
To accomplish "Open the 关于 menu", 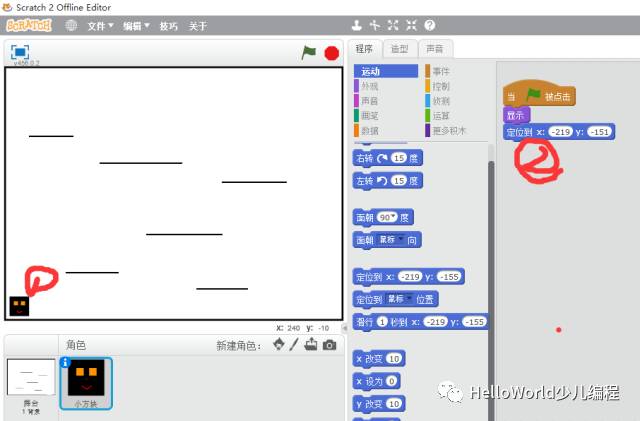I will point(198,26).
